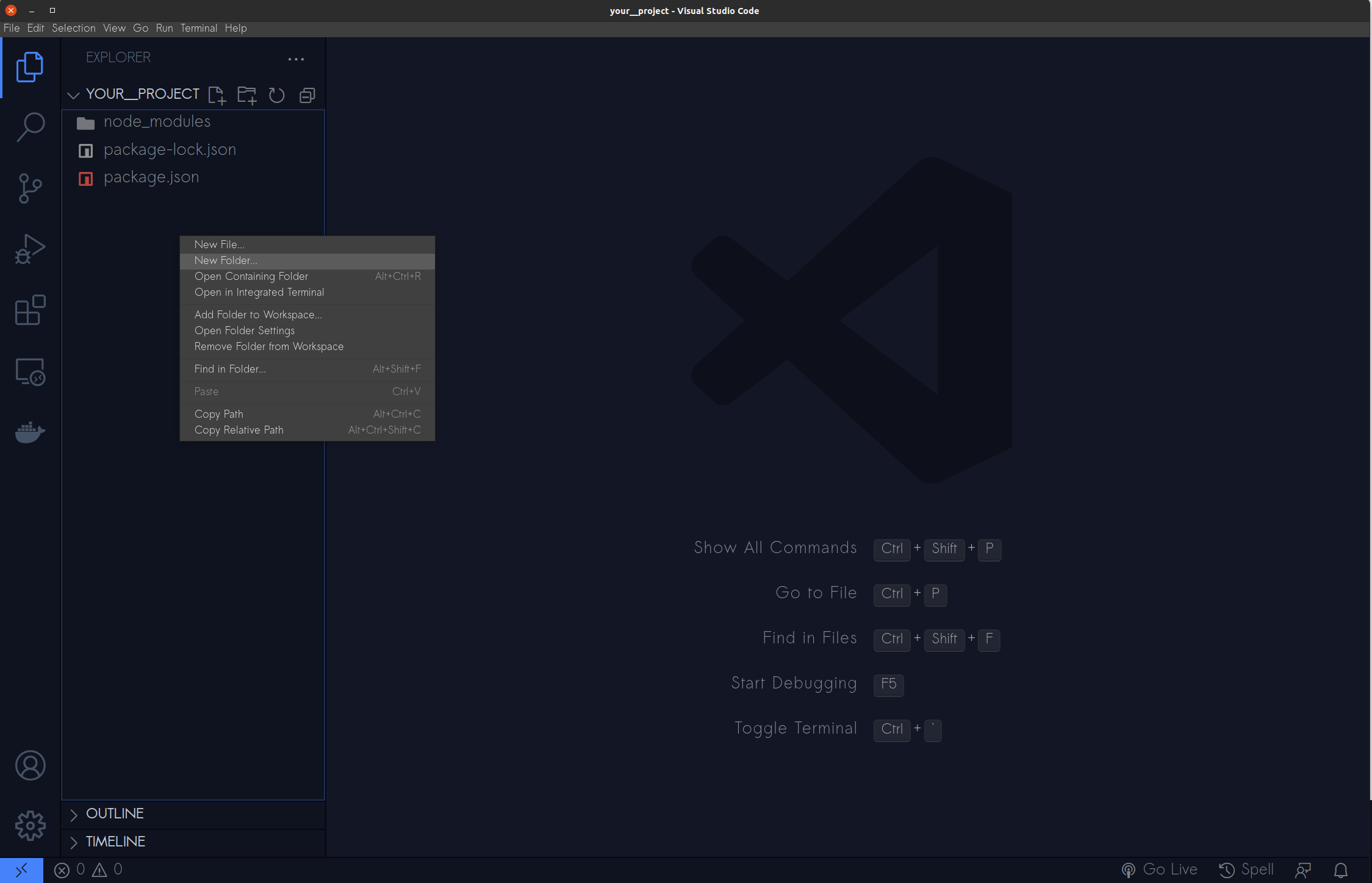Open the Remote Explorer icon
The width and height of the screenshot is (1372, 883).
coord(30,371)
